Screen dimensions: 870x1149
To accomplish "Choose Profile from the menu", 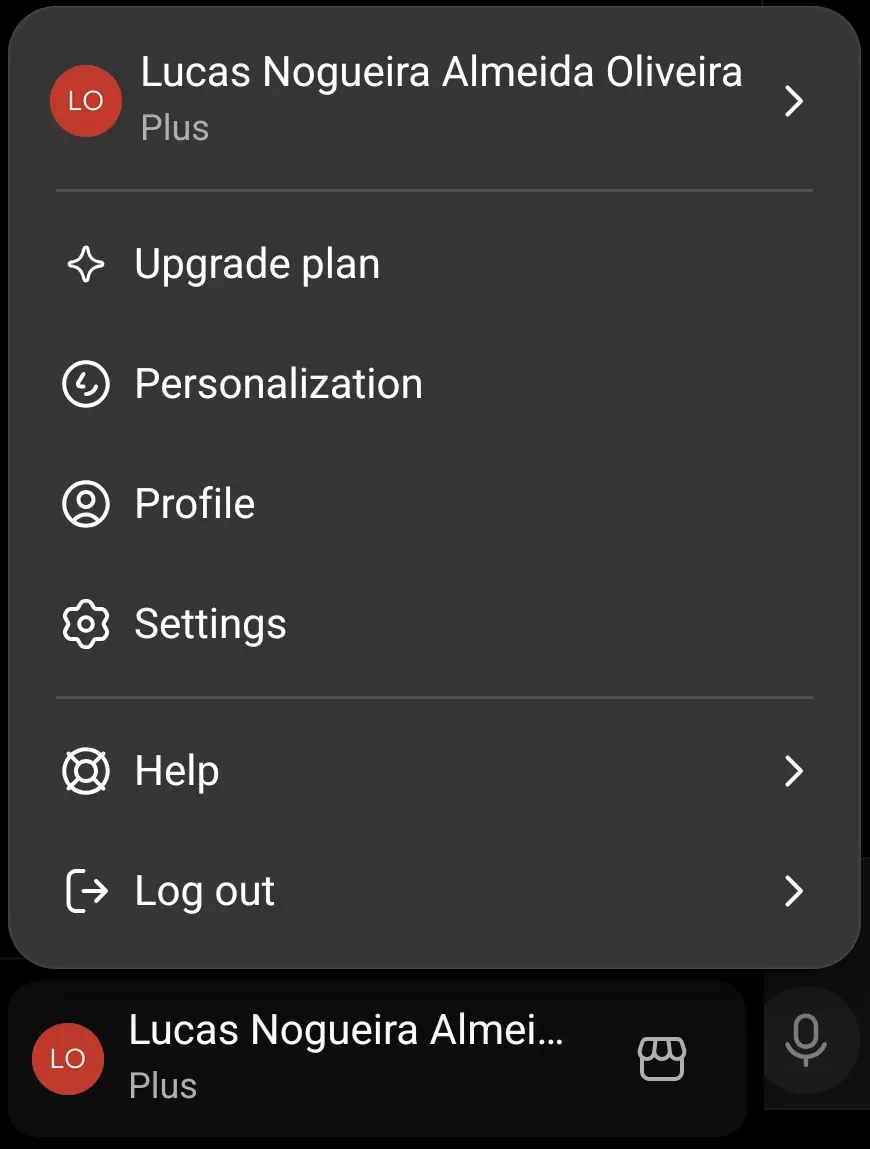I will 435,504.
